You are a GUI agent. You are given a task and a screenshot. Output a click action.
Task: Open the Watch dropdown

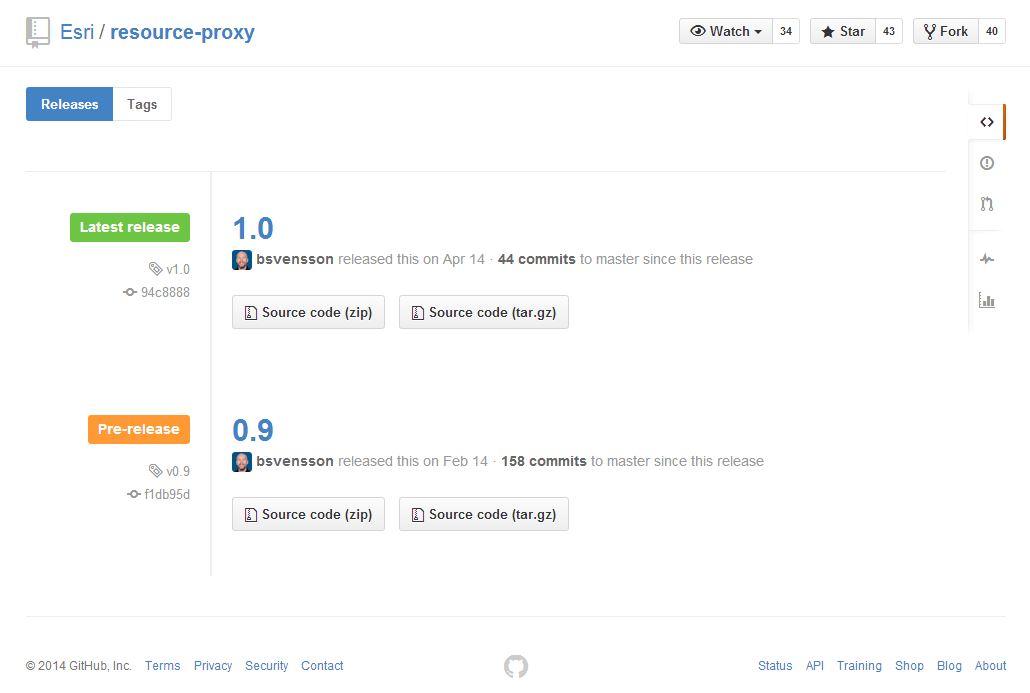tap(726, 32)
